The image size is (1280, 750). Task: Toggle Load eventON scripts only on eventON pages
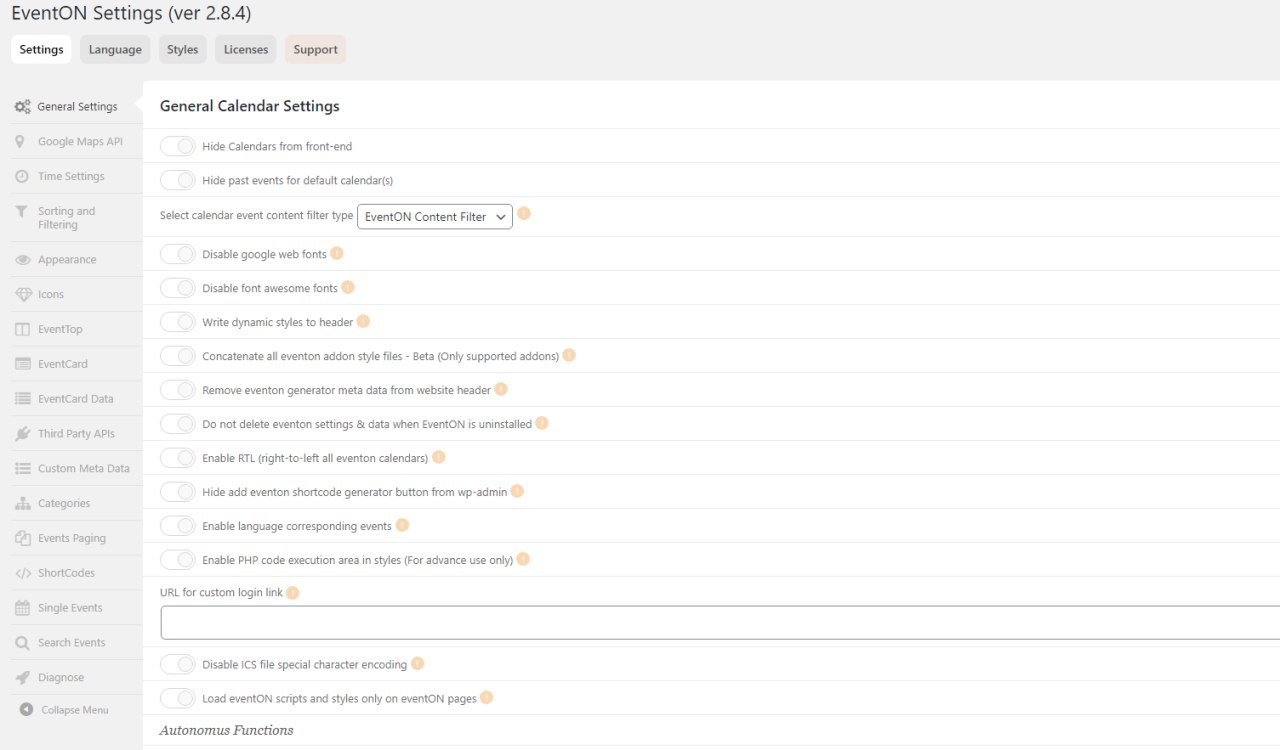coord(177,698)
